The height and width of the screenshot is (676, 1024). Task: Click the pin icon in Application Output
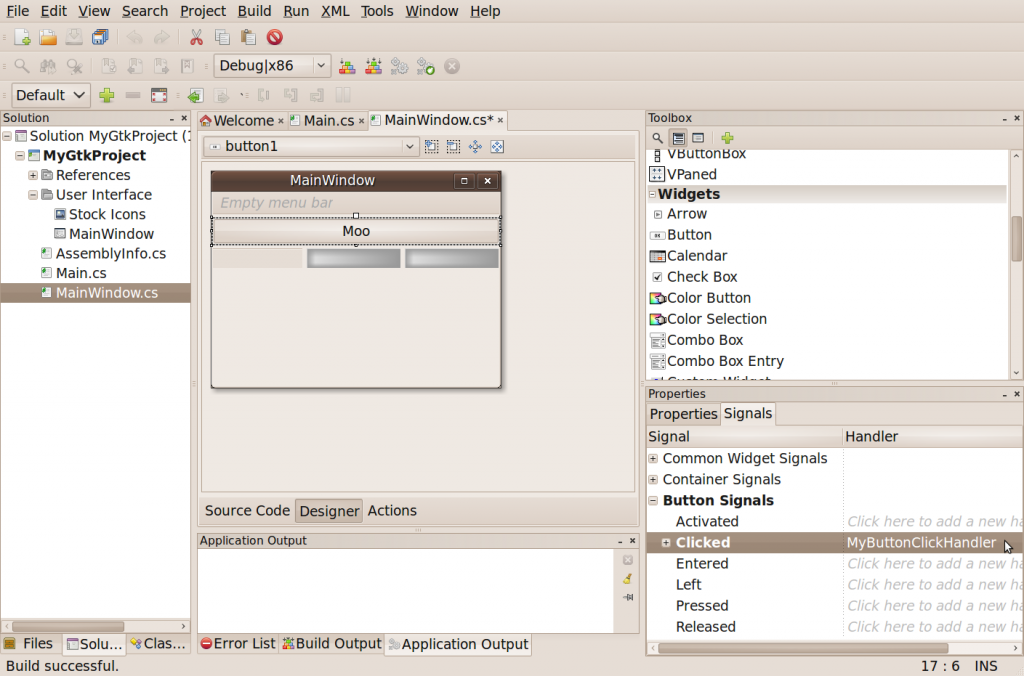pos(628,597)
